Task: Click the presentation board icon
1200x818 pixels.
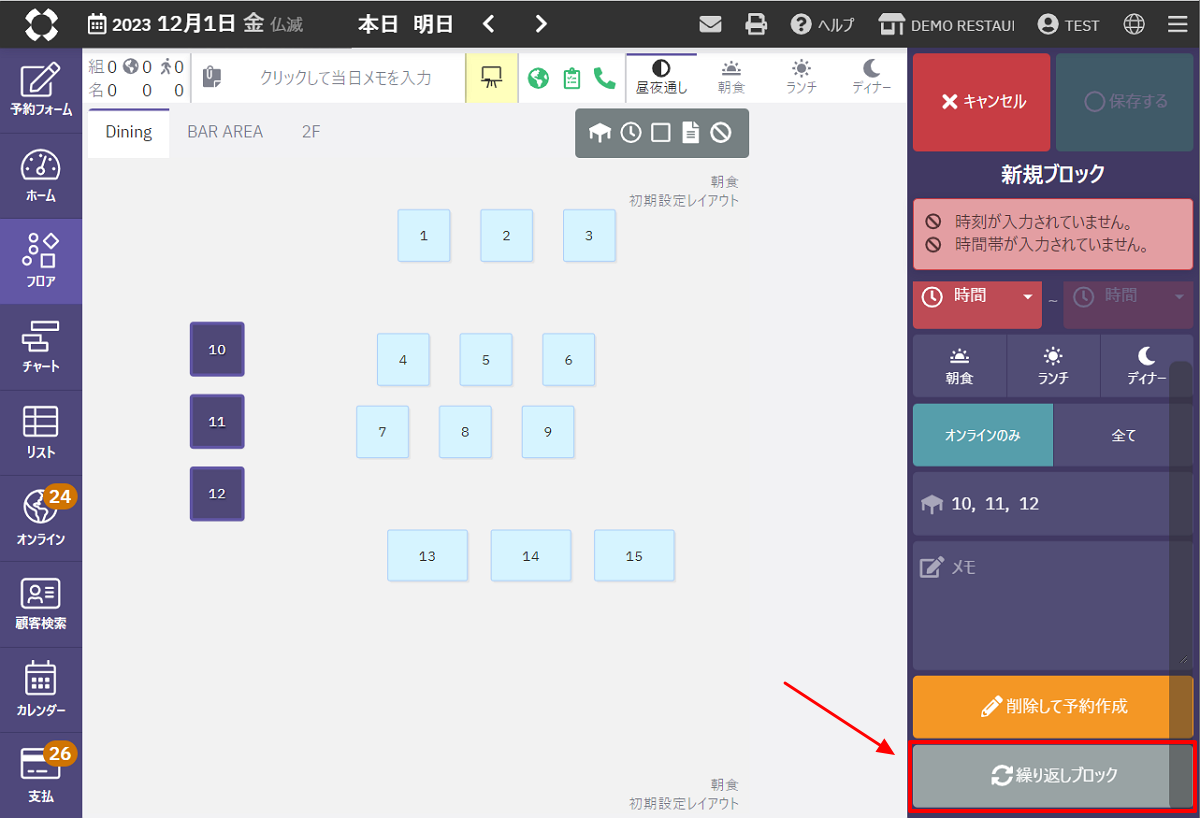Action: 491,78
